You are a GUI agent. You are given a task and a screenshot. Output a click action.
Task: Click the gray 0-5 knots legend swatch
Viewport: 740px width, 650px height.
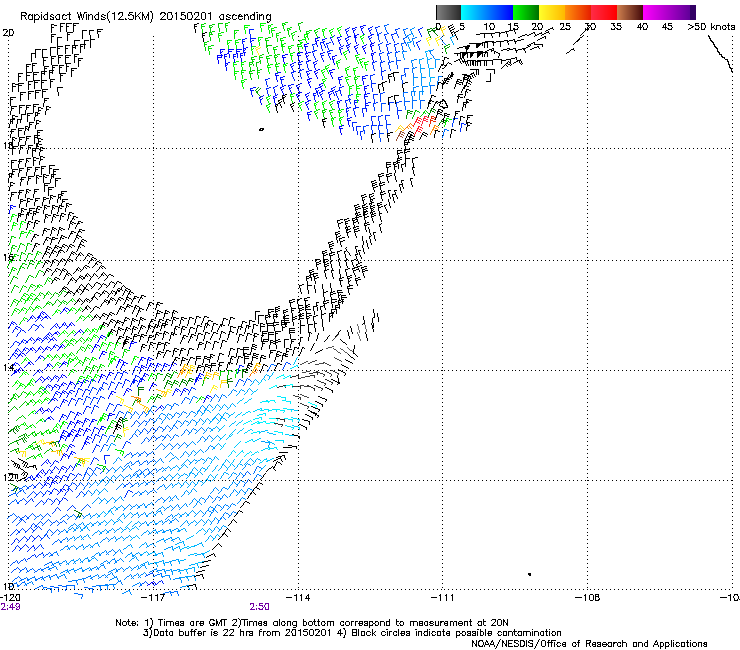click(x=448, y=12)
